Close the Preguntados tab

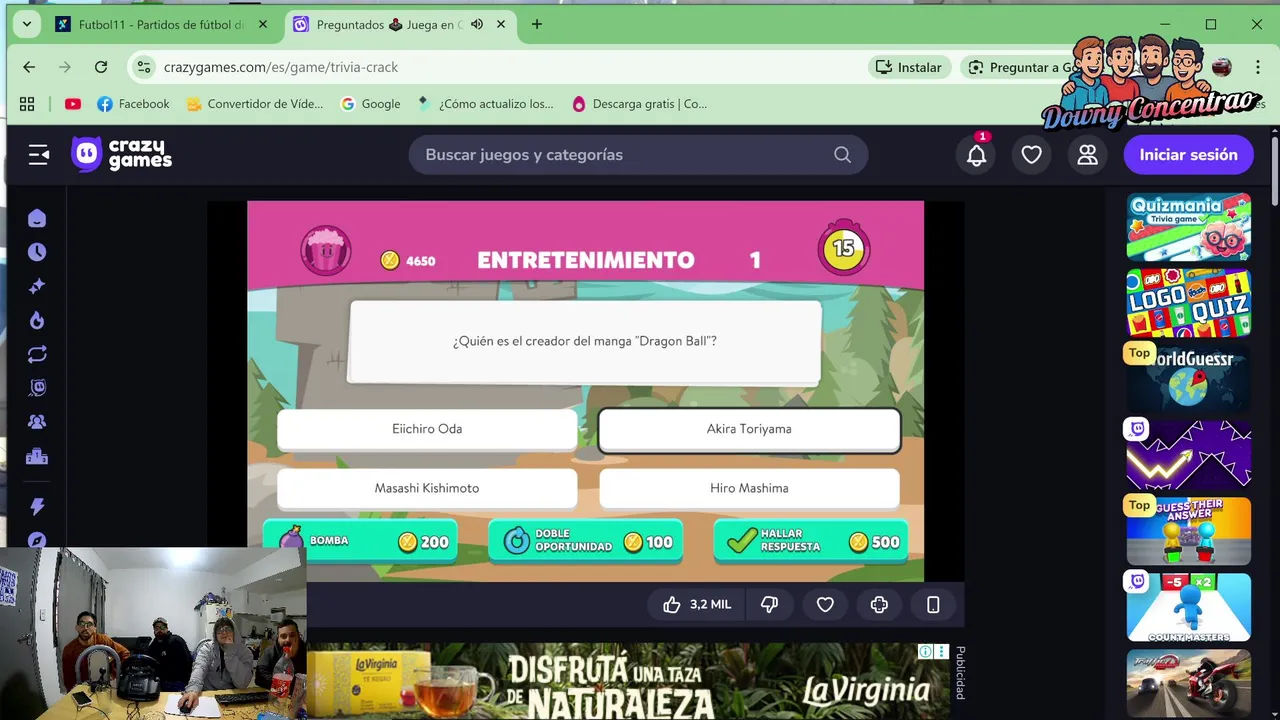click(x=501, y=25)
